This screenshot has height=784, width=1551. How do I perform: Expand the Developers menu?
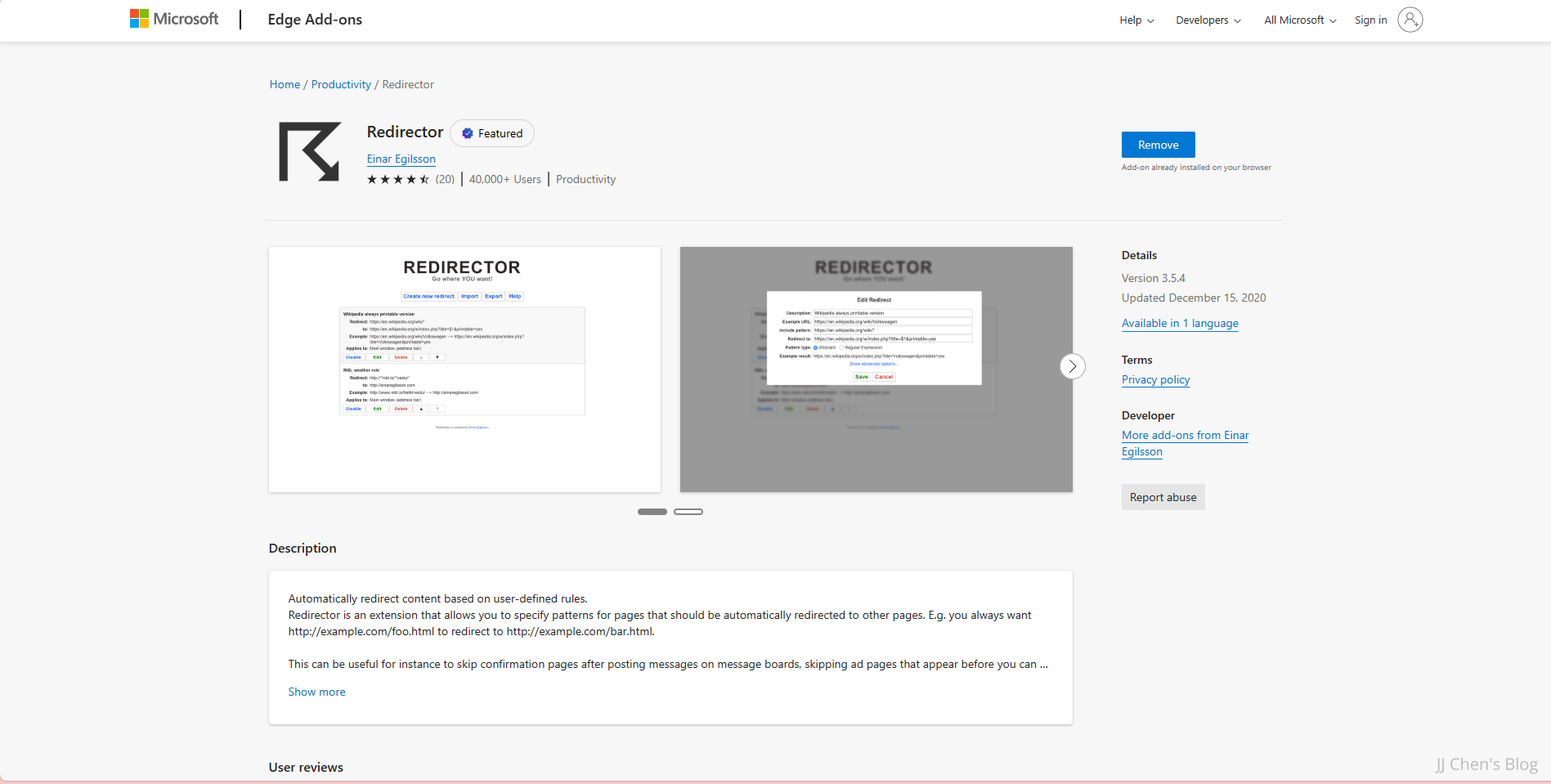pos(1208,20)
